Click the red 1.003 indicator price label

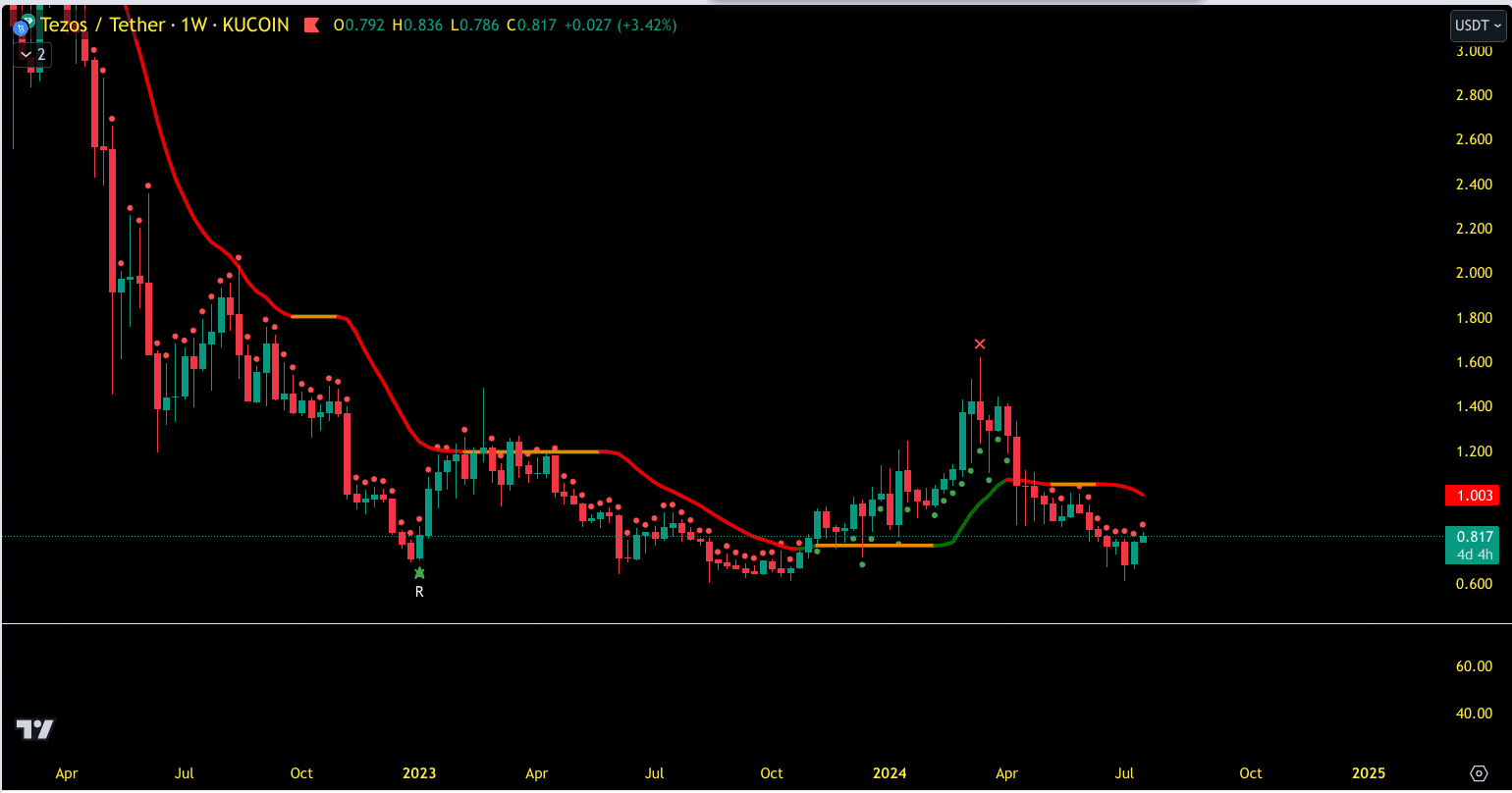click(x=1473, y=497)
